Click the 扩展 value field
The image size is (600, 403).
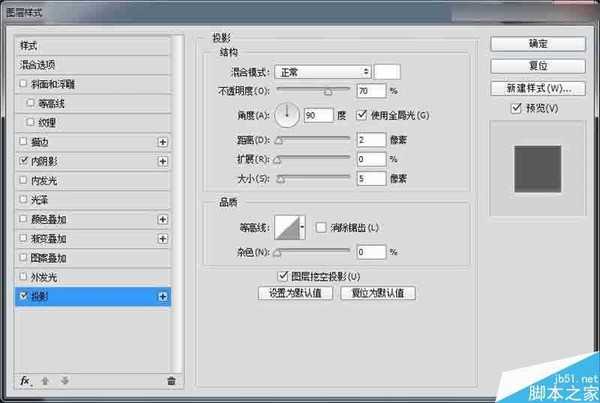[371, 159]
